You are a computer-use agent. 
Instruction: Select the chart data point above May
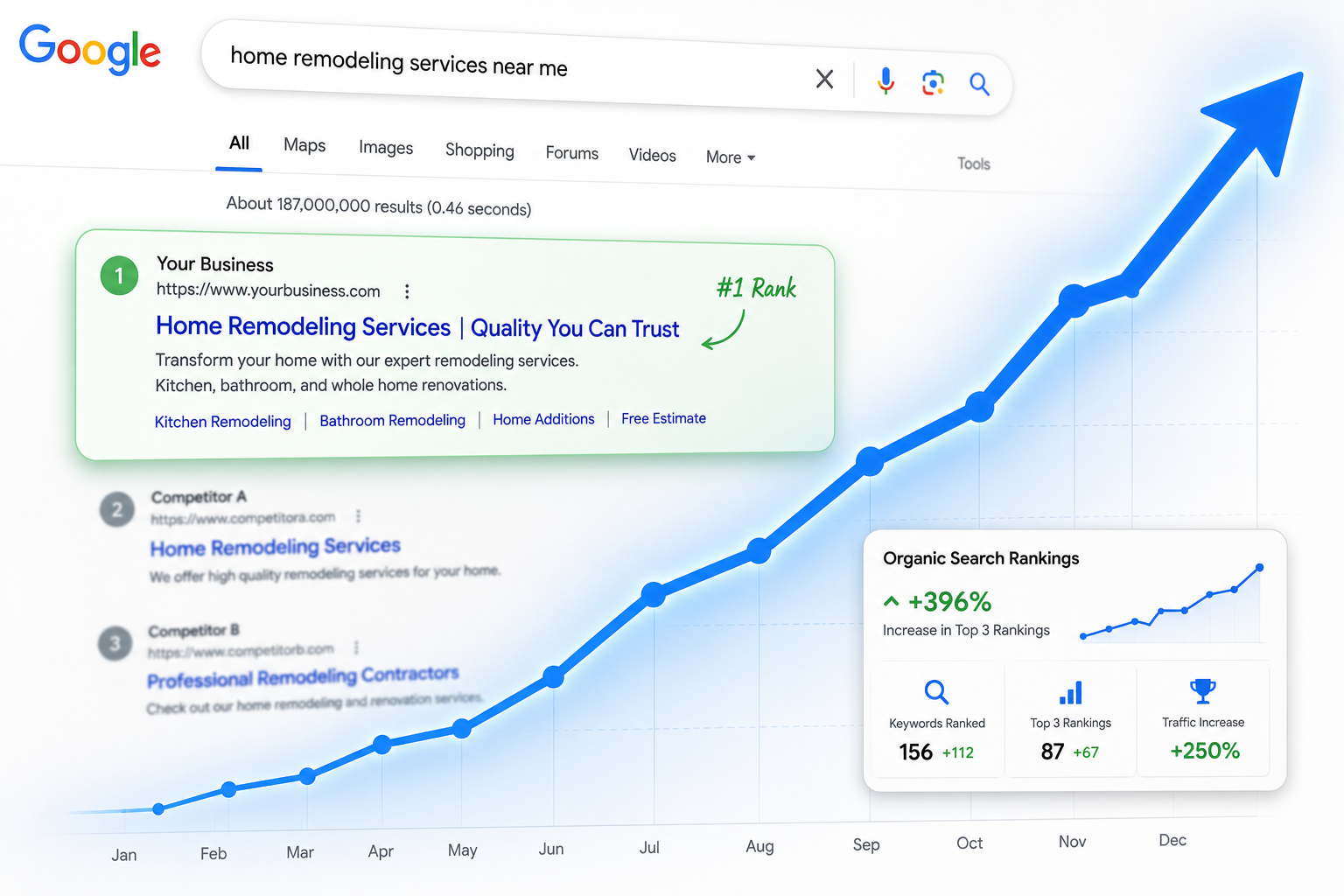click(x=462, y=728)
